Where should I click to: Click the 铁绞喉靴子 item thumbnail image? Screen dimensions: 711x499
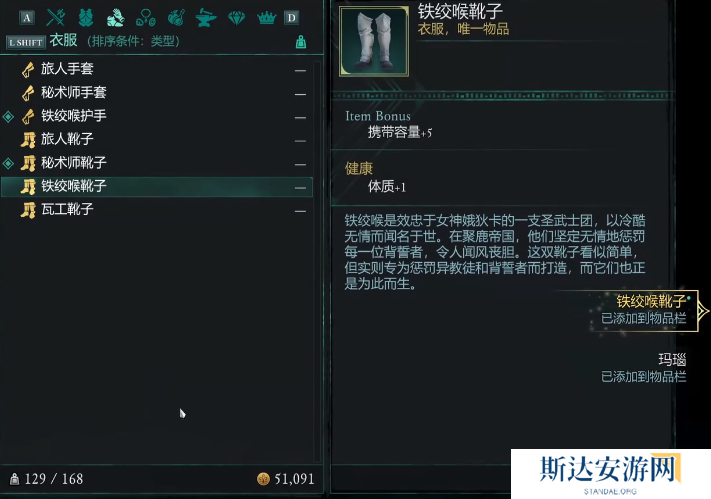point(374,41)
